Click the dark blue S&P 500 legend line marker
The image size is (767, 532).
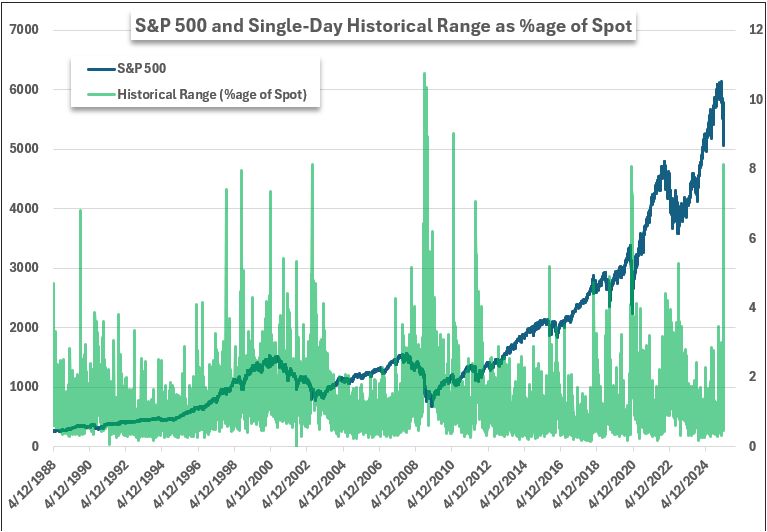pos(102,69)
